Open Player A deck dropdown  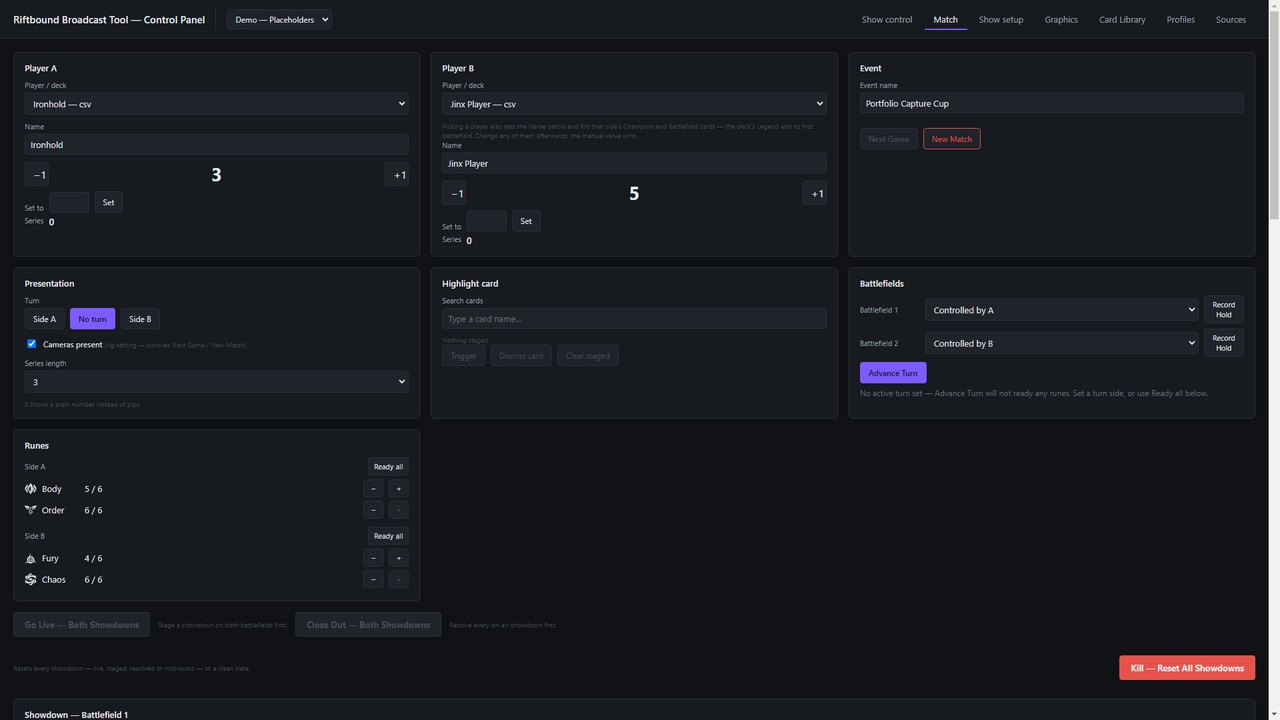point(216,103)
